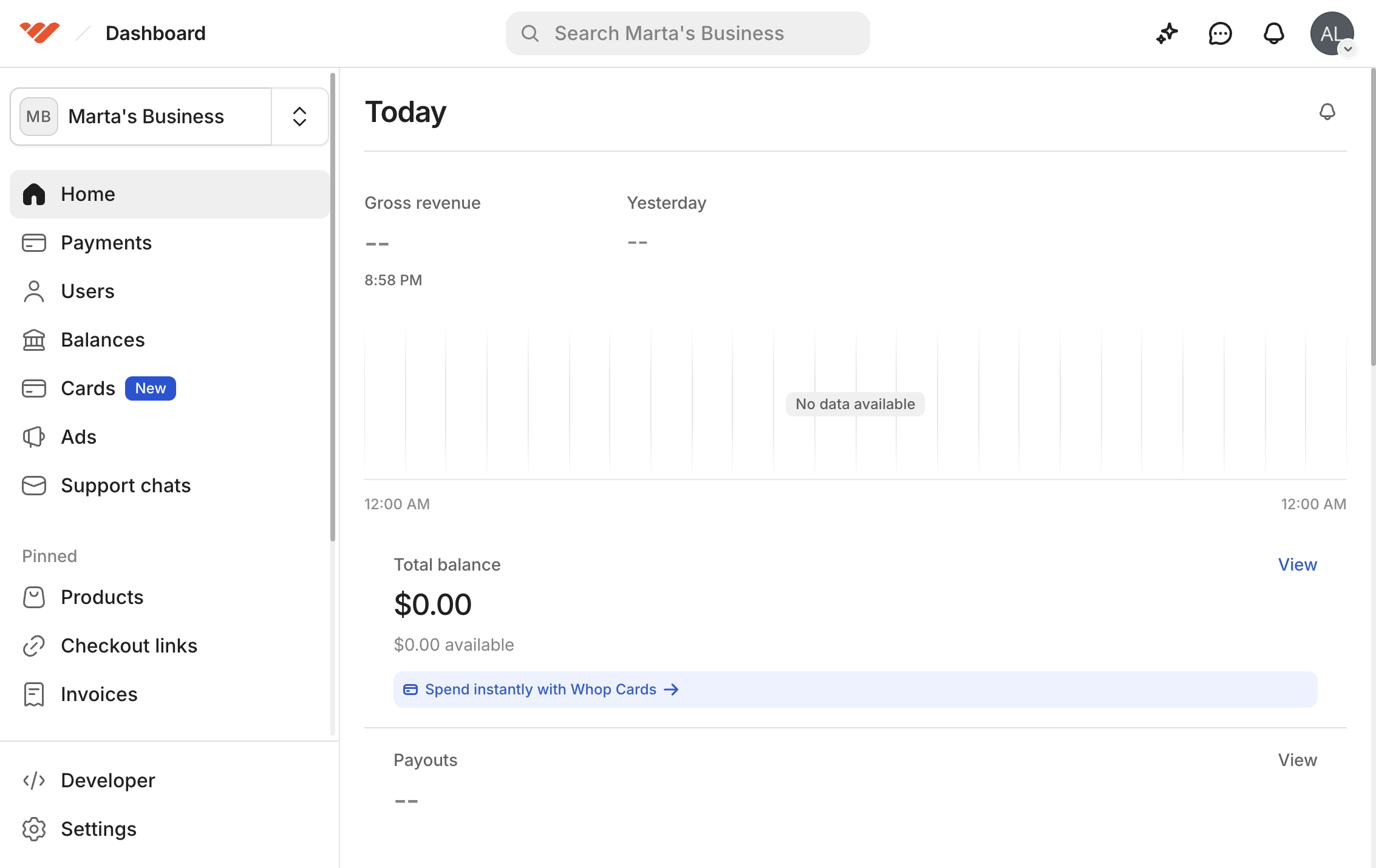Click the main page vertical scrollbar
This screenshot has height=868, width=1376.
pyautogui.click(x=1373, y=217)
